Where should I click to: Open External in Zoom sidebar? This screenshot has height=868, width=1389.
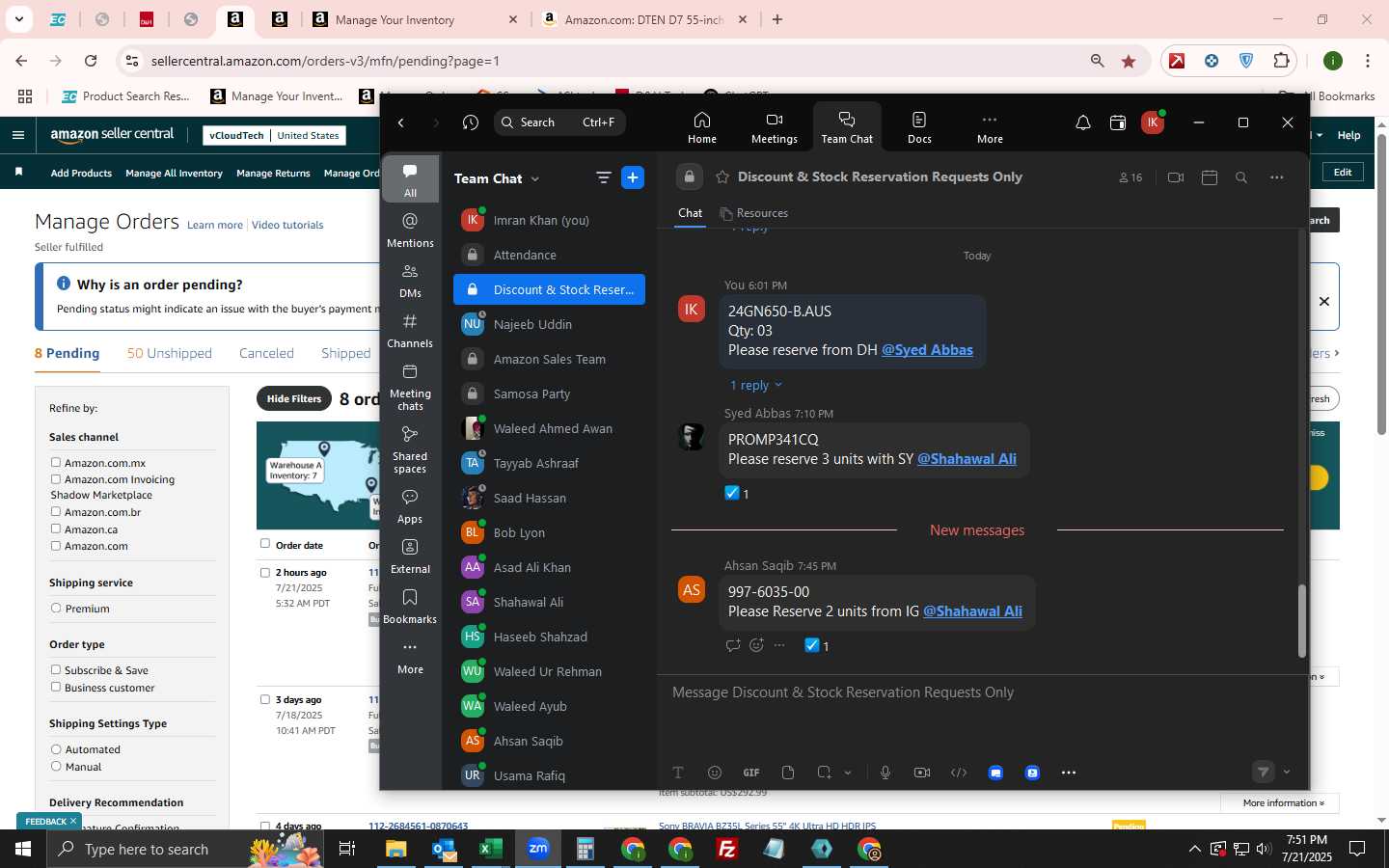tap(410, 556)
